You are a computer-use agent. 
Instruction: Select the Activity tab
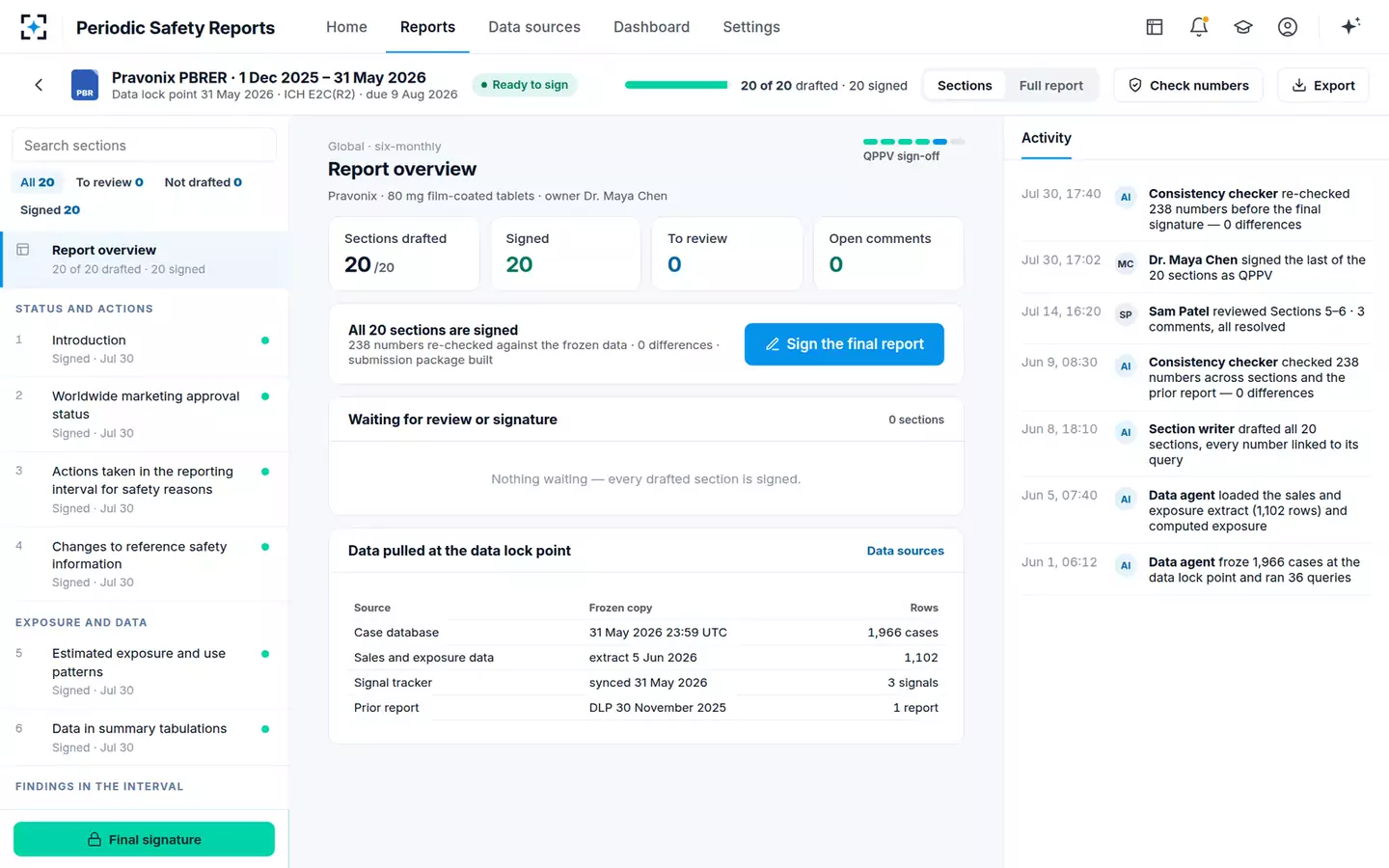[1047, 138]
